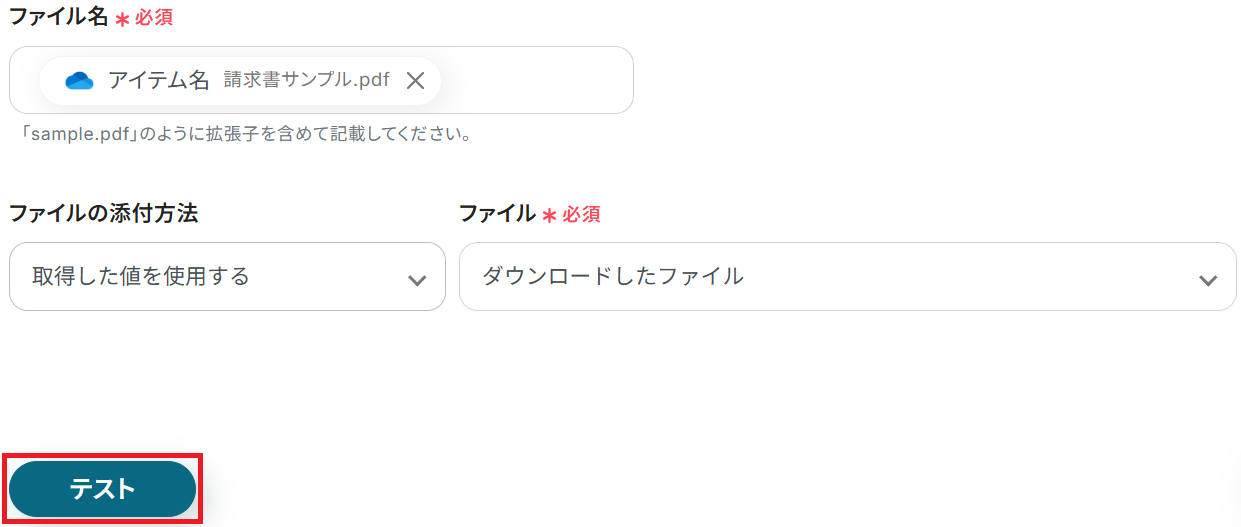Click red asterisk next to ファイル名
1241x527 pixels.
pos(123,20)
